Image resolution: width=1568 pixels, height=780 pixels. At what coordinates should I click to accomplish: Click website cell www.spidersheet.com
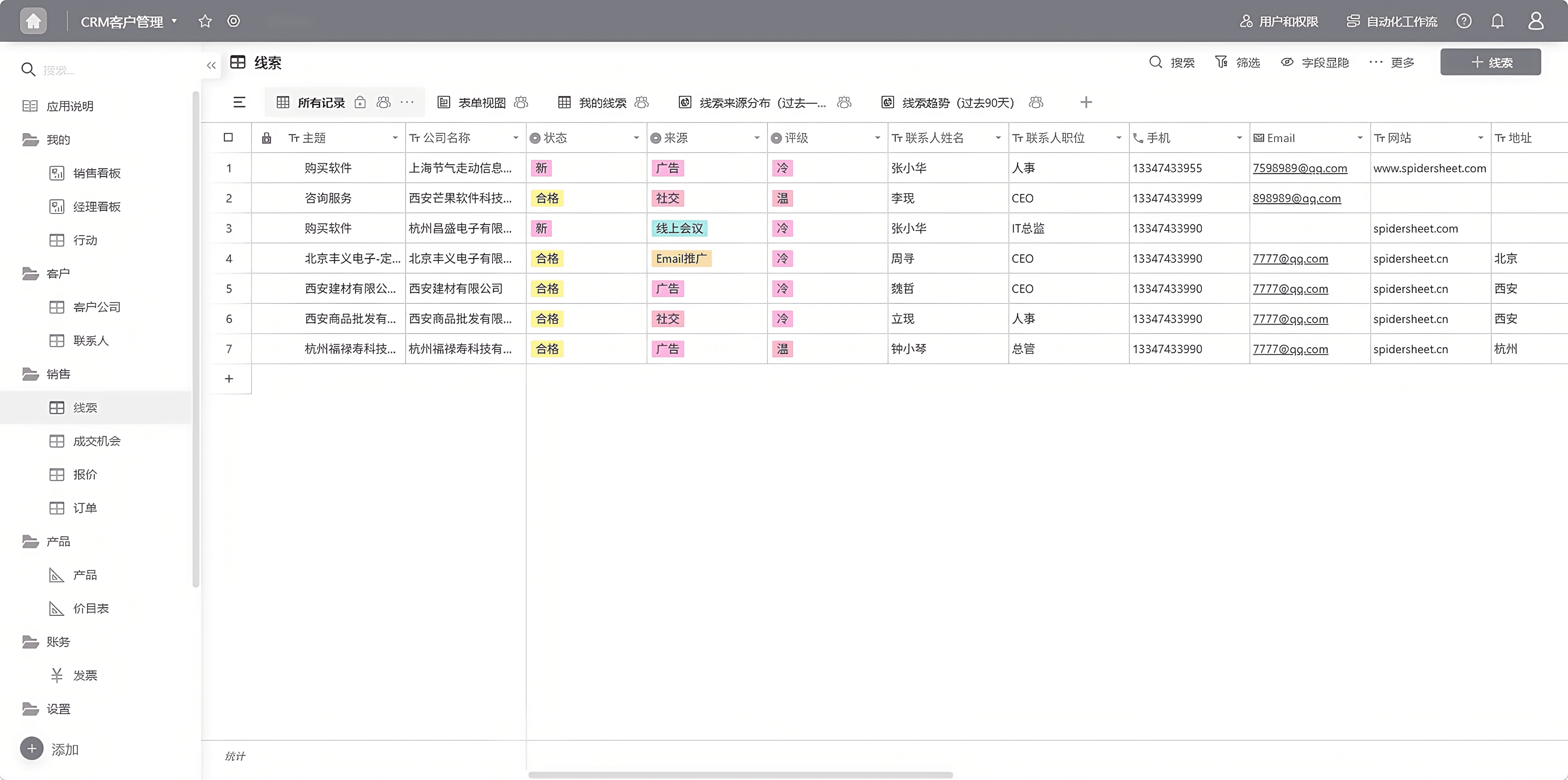1430,168
